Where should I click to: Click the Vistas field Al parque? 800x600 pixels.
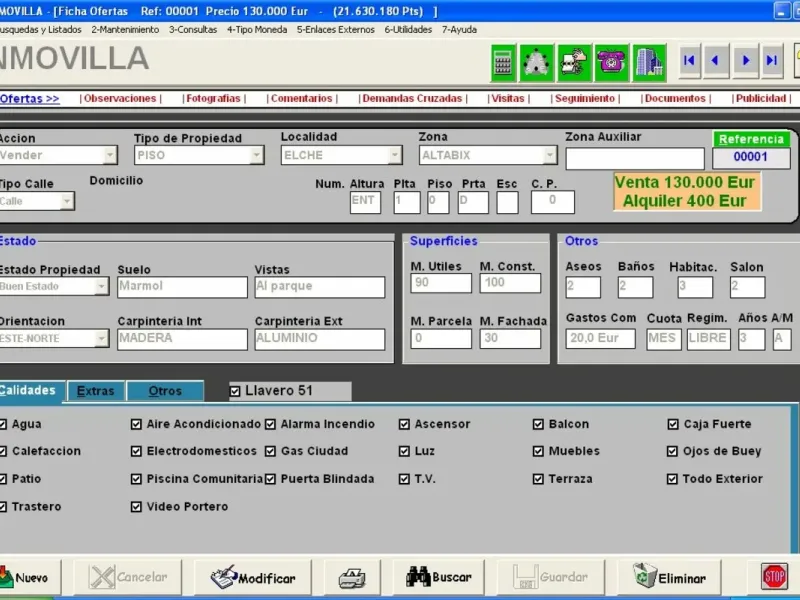coord(319,287)
